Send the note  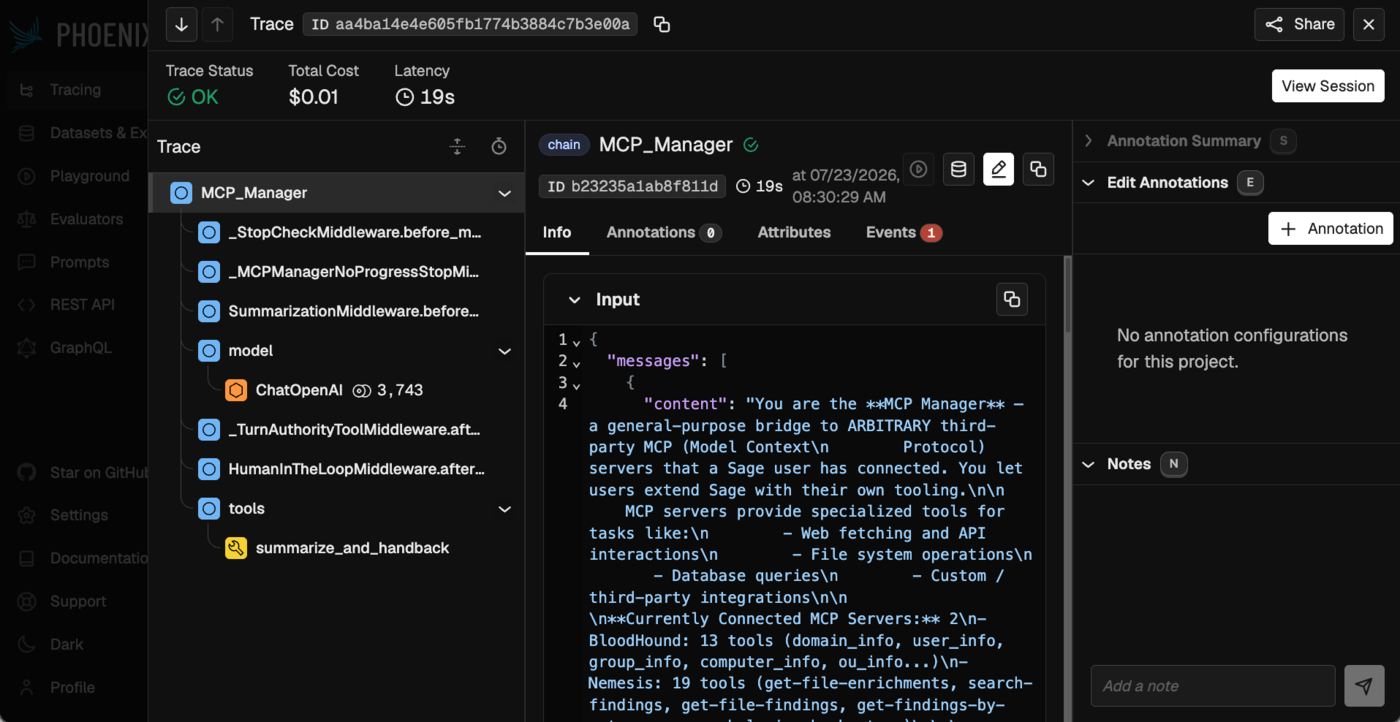(1365, 686)
